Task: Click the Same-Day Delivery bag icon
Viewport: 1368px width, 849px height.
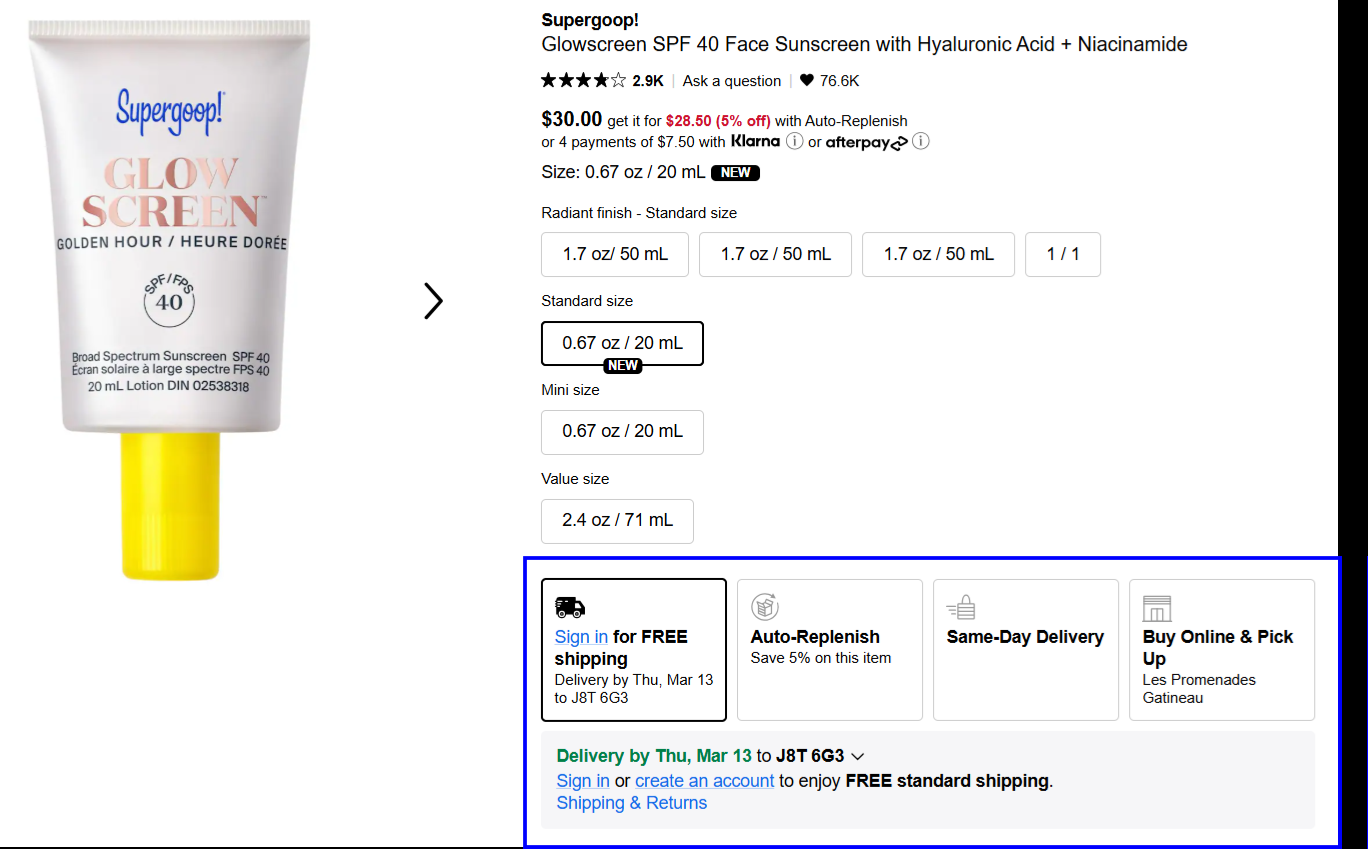Action: point(961,607)
